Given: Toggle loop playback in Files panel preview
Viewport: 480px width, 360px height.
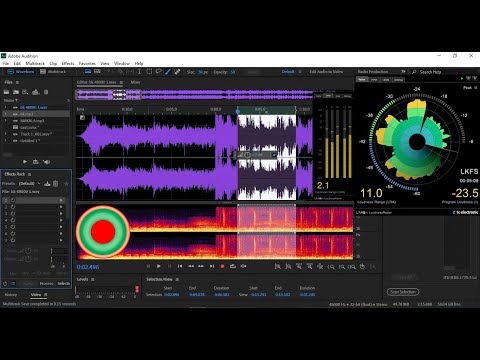Looking at the screenshot, I should [35, 162].
